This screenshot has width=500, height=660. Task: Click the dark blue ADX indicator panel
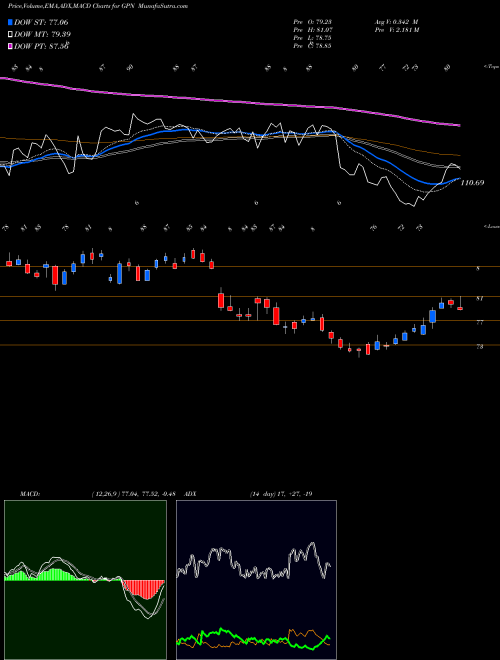coord(256,580)
